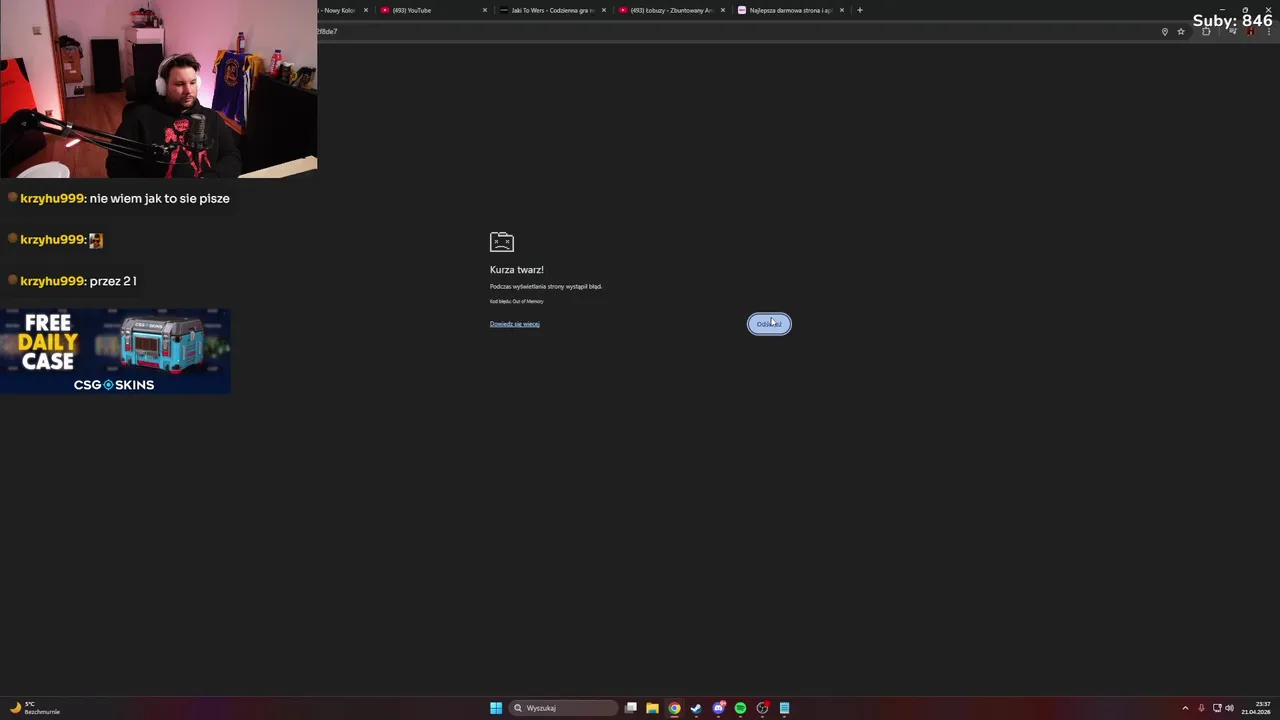Click the "Kurza twarz!" heading
Image resolution: width=1280 pixels, height=720 pixels.
517,270
